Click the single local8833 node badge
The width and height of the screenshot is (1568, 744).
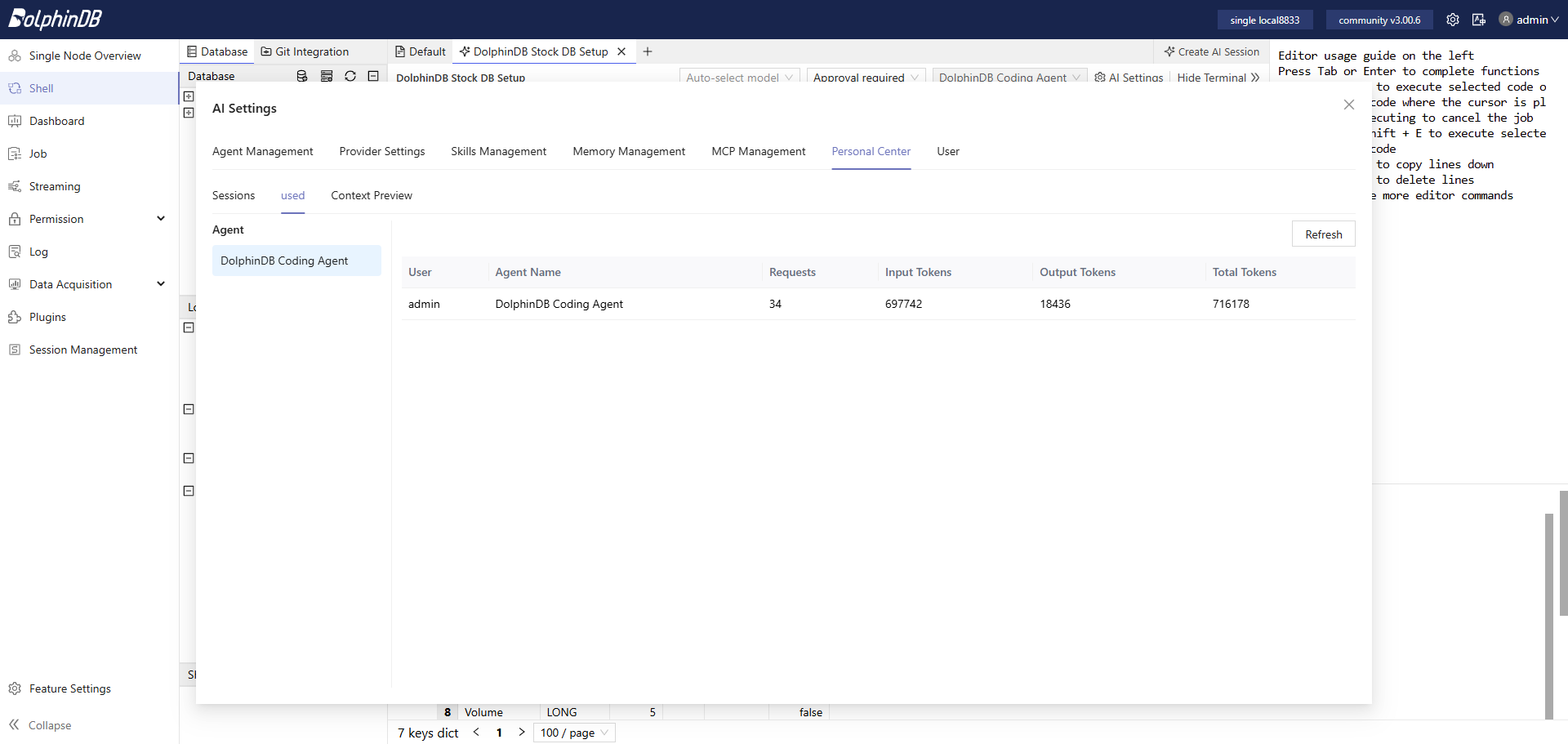[x=1265, y=20]
